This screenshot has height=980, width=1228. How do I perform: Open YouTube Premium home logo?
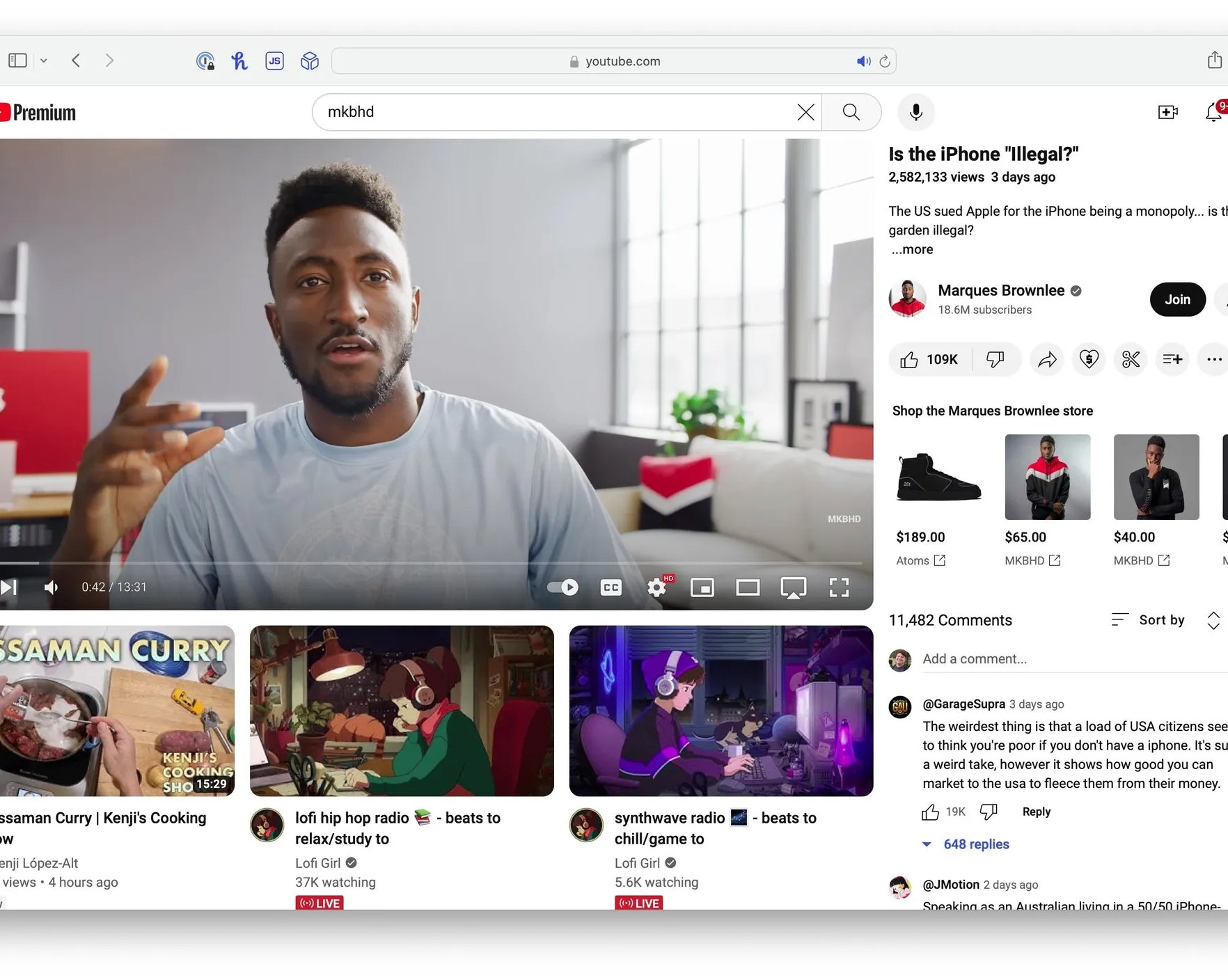(x=38, y=112)
